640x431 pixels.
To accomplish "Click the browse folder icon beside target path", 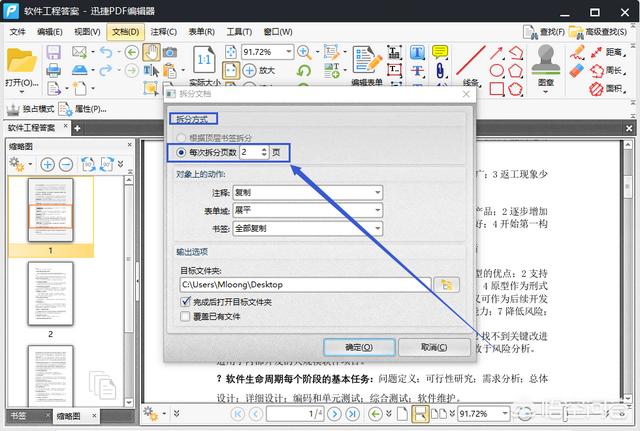I will tap(444, 285).
